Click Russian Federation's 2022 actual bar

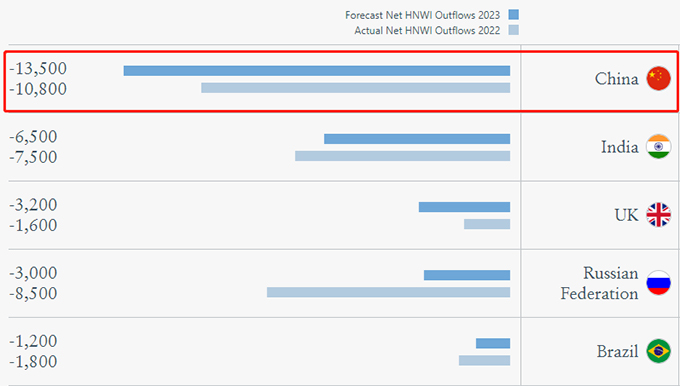point(388,292)
